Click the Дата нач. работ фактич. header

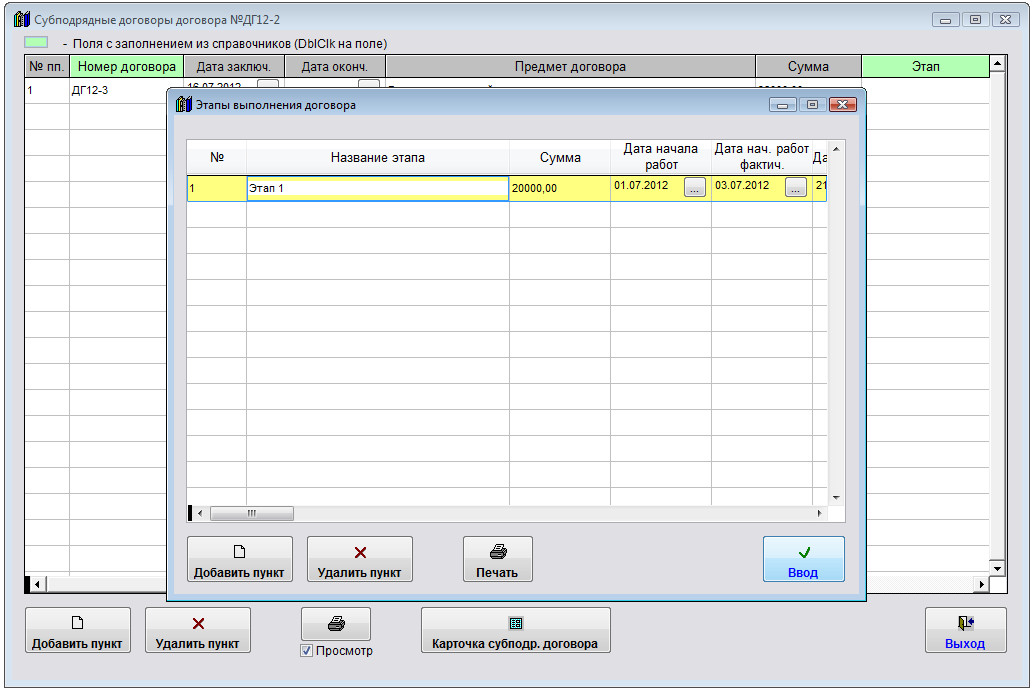coord(761,157)
